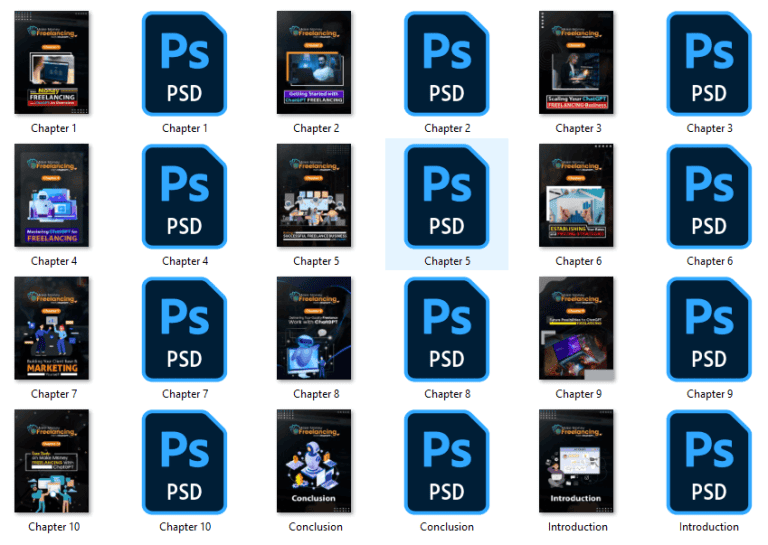Screen dimensions: 768x545
Task: Select the Chapter 10 cover image thumbnail
Action: point(52,461)
